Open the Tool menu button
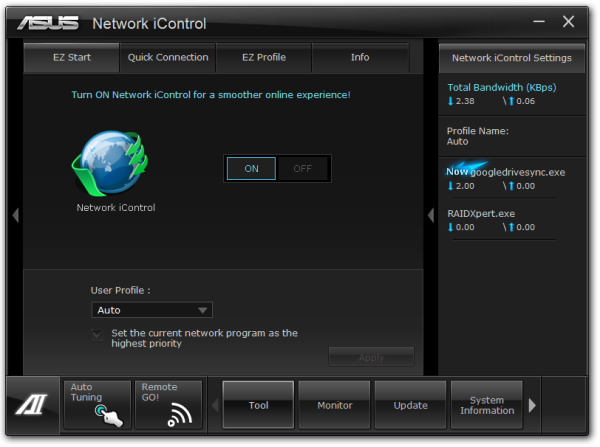 pos(258,405)
